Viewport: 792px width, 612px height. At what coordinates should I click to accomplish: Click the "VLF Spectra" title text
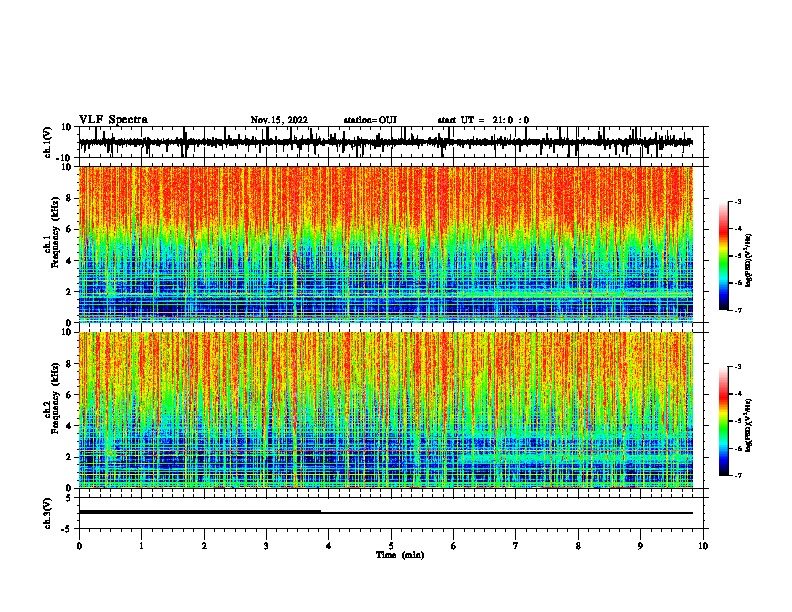tap(113, 120)
